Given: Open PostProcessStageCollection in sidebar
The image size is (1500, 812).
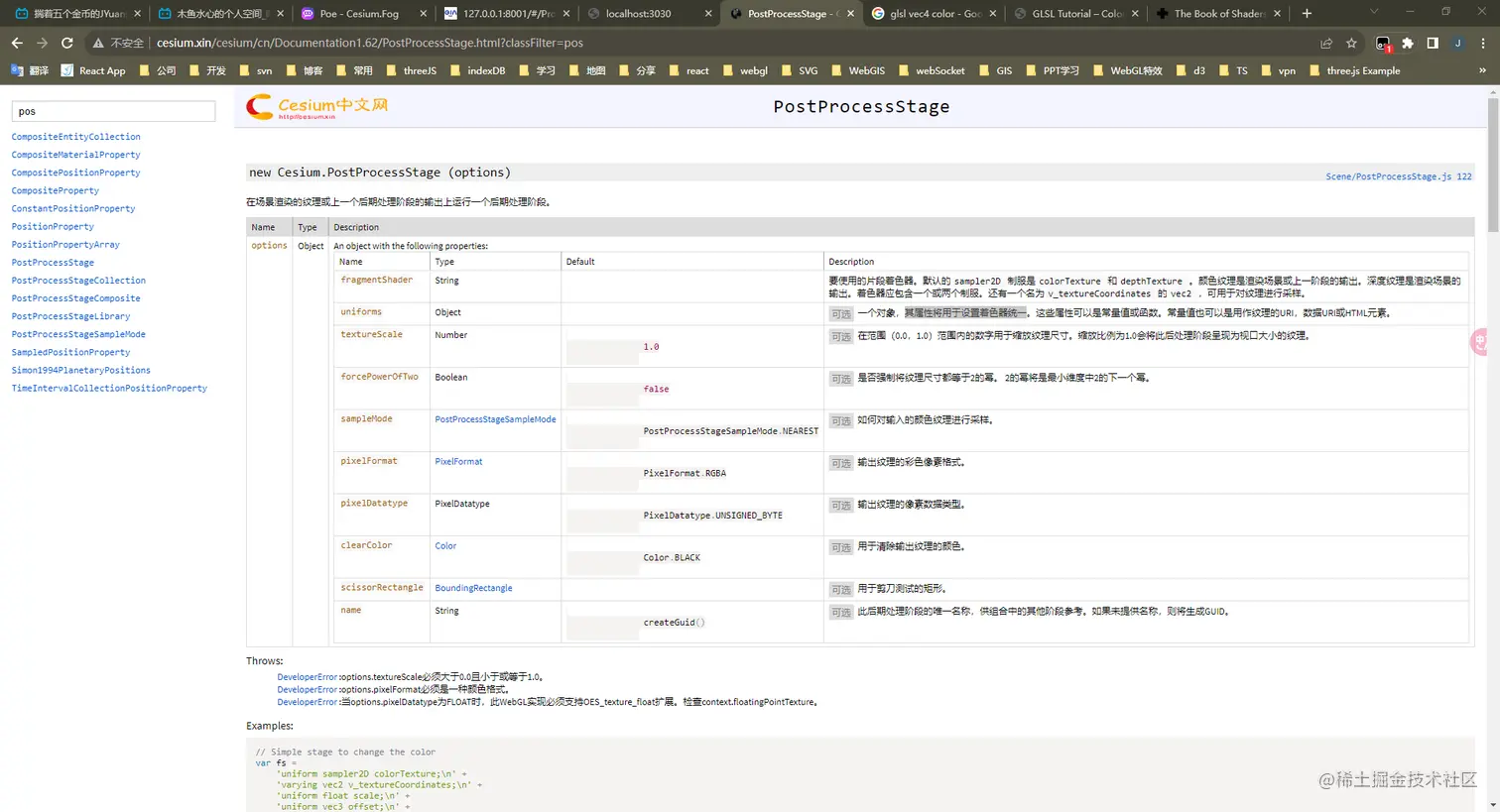Looking at the screenshot, I should coord(78,281).
